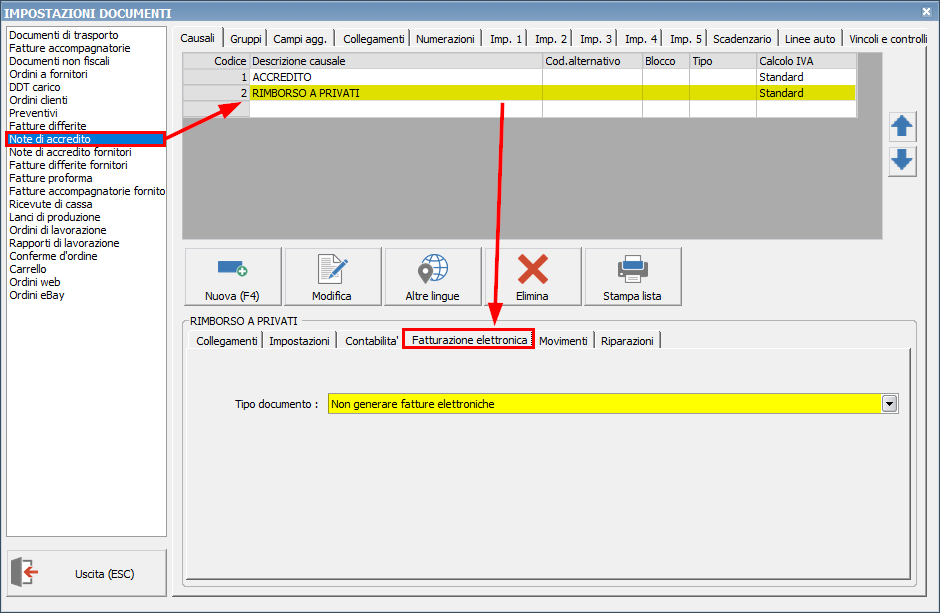The height and width of the screenshot is (613, 940).
Task: Click the Descrizione causale column header
Action: pos(396,61)
